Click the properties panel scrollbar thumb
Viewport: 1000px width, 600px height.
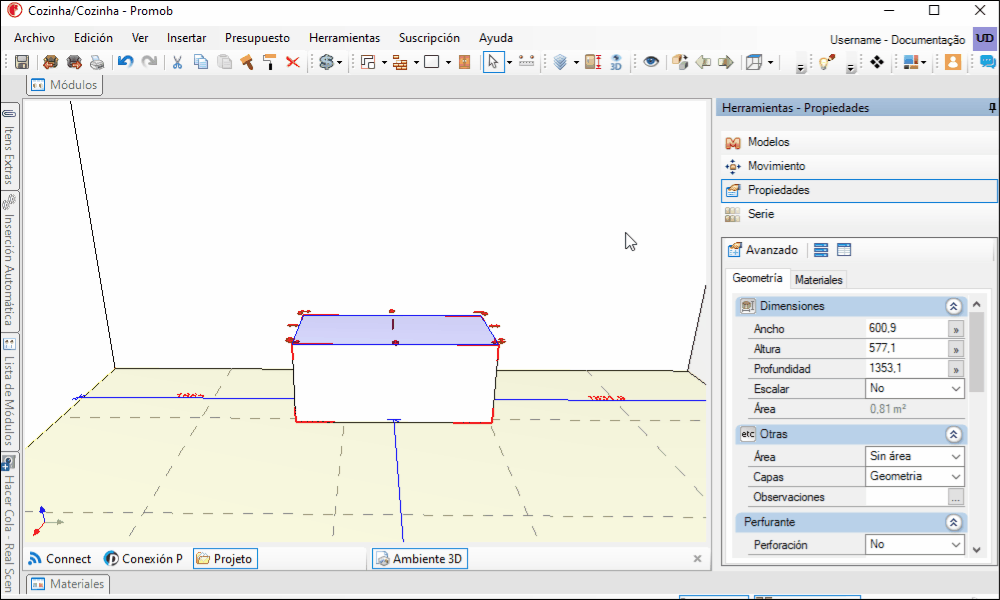[x=976, y=351]
